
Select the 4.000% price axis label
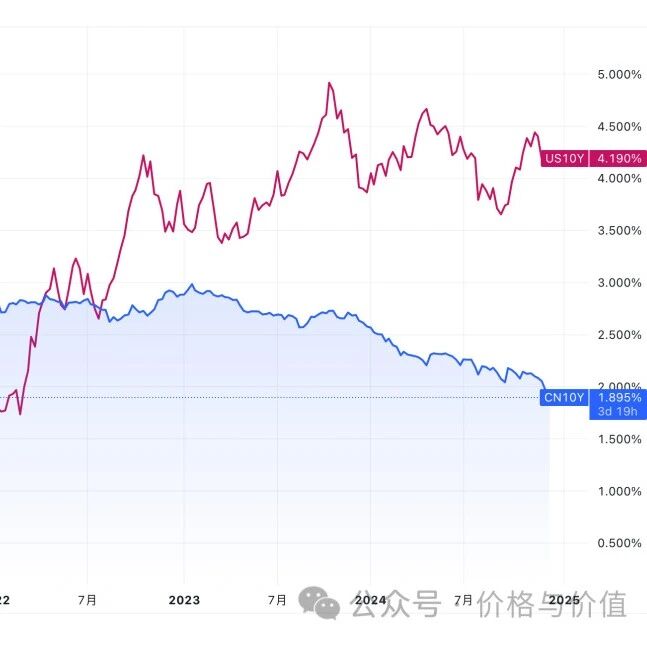[x=617, y=179]
